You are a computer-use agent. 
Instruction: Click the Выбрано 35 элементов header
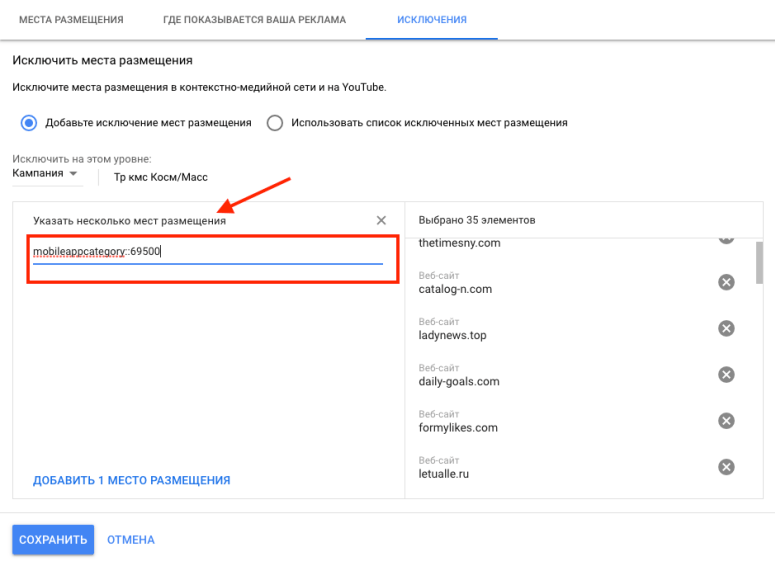476,220
